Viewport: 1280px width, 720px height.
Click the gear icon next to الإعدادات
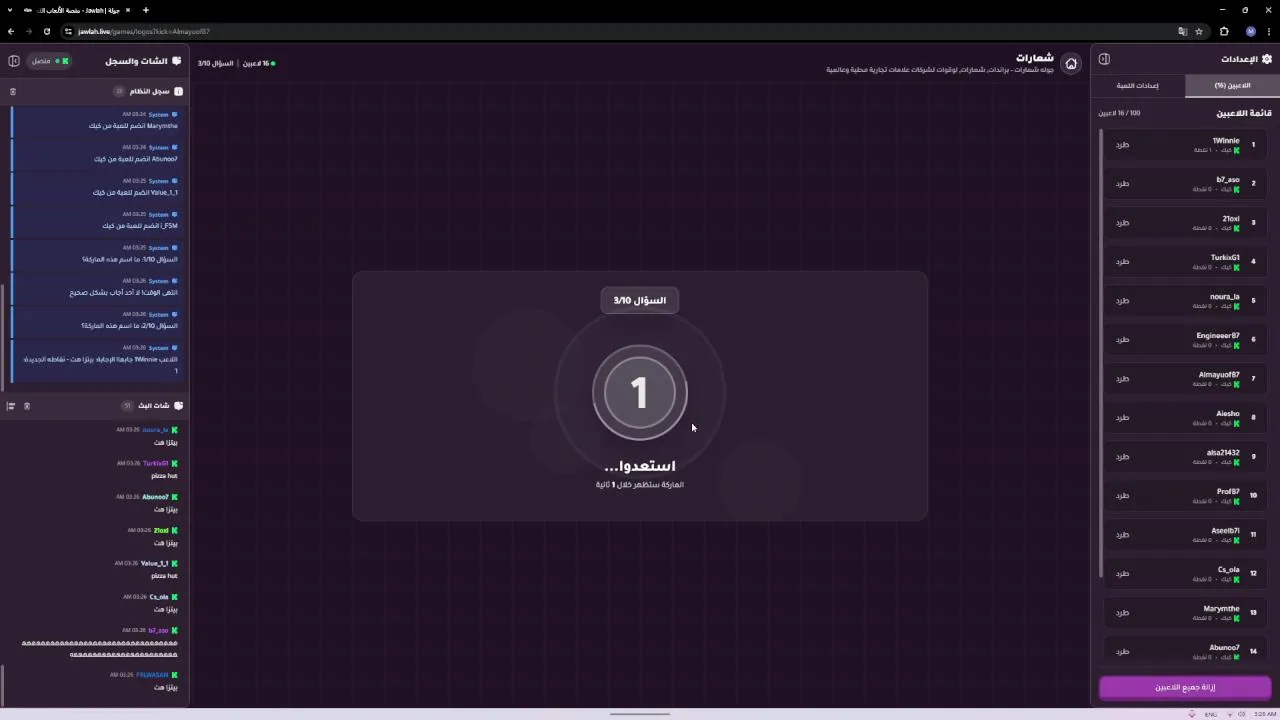[x=1267, y=59]
